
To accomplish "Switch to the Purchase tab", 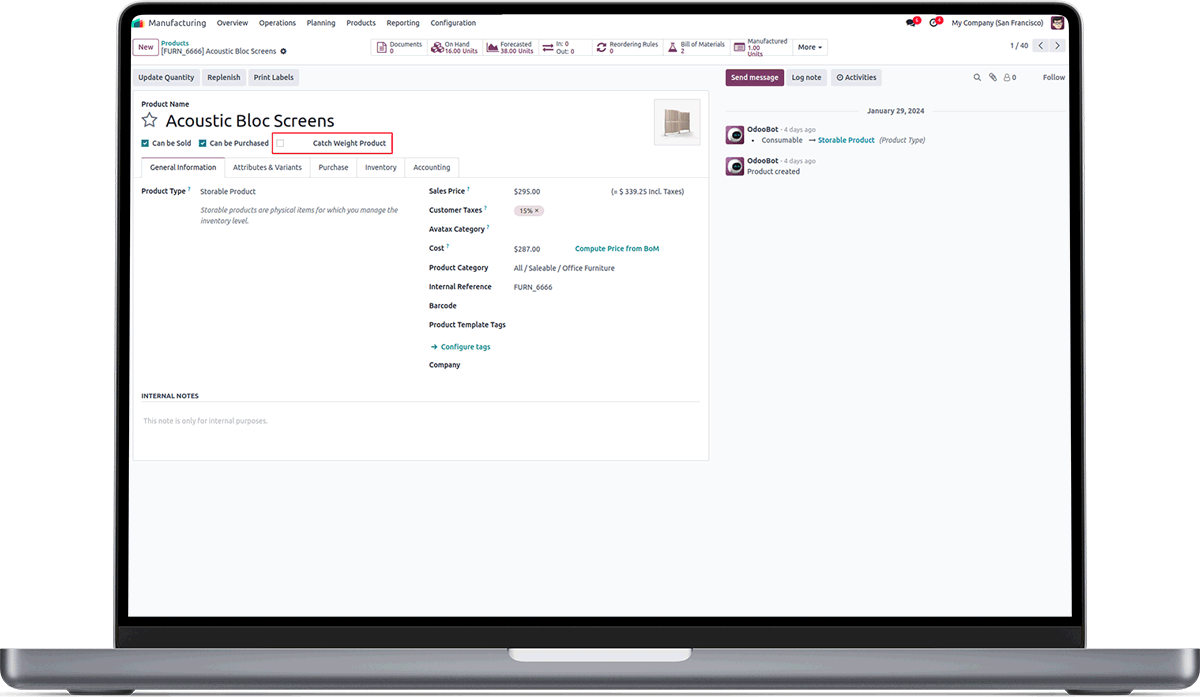I will [333, 167].
